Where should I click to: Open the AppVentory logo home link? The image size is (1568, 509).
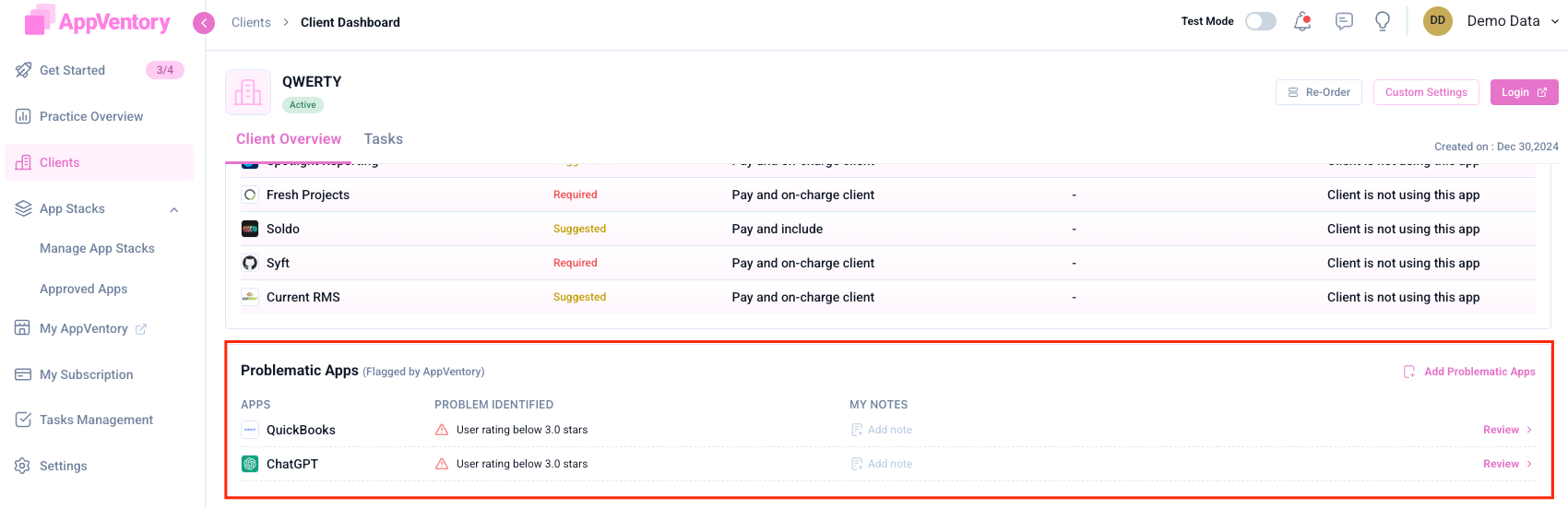(x=98, y=21)
